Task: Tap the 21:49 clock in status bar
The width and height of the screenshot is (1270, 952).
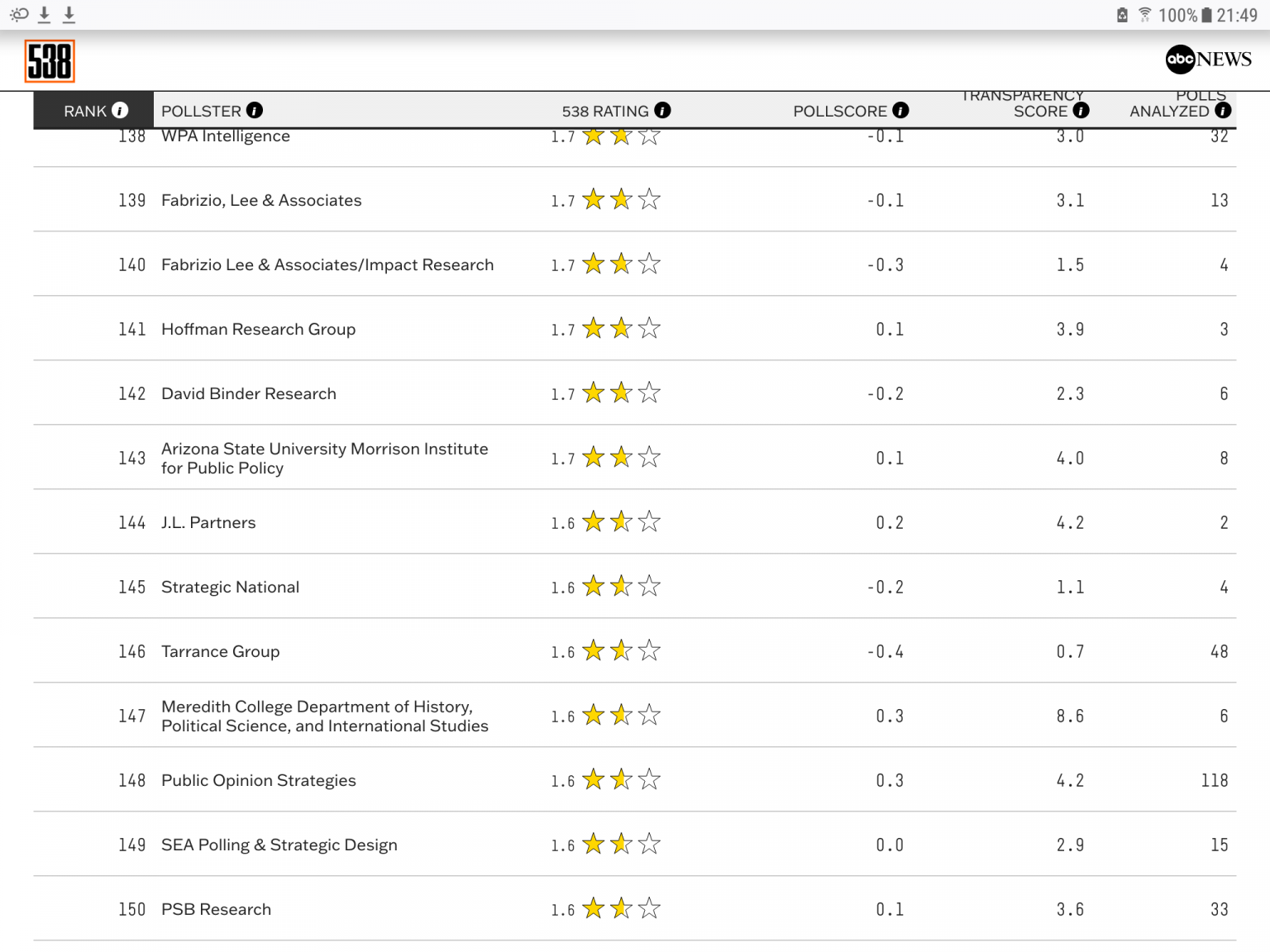Action: tap(1237, 15)
